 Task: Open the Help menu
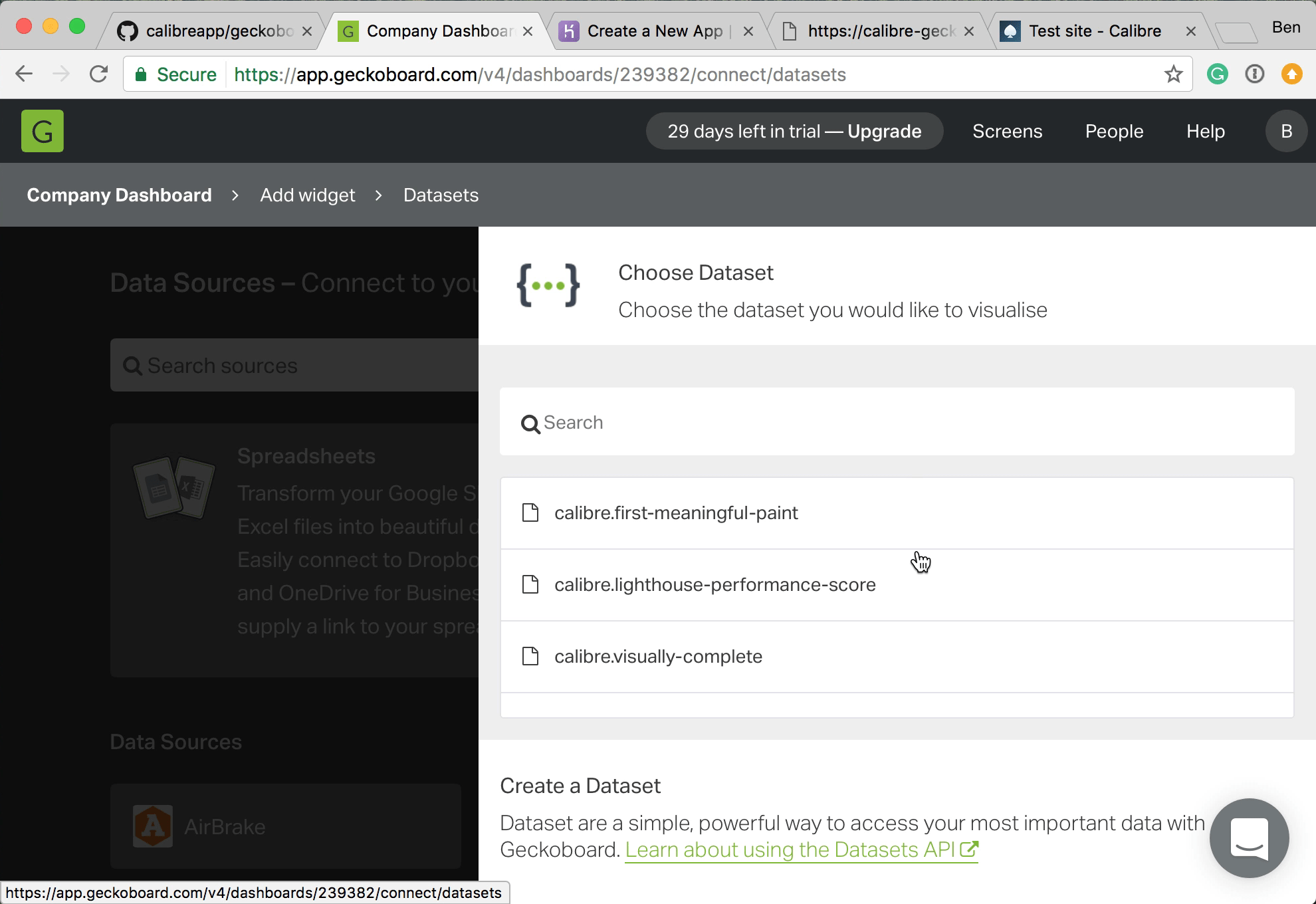1205,131
